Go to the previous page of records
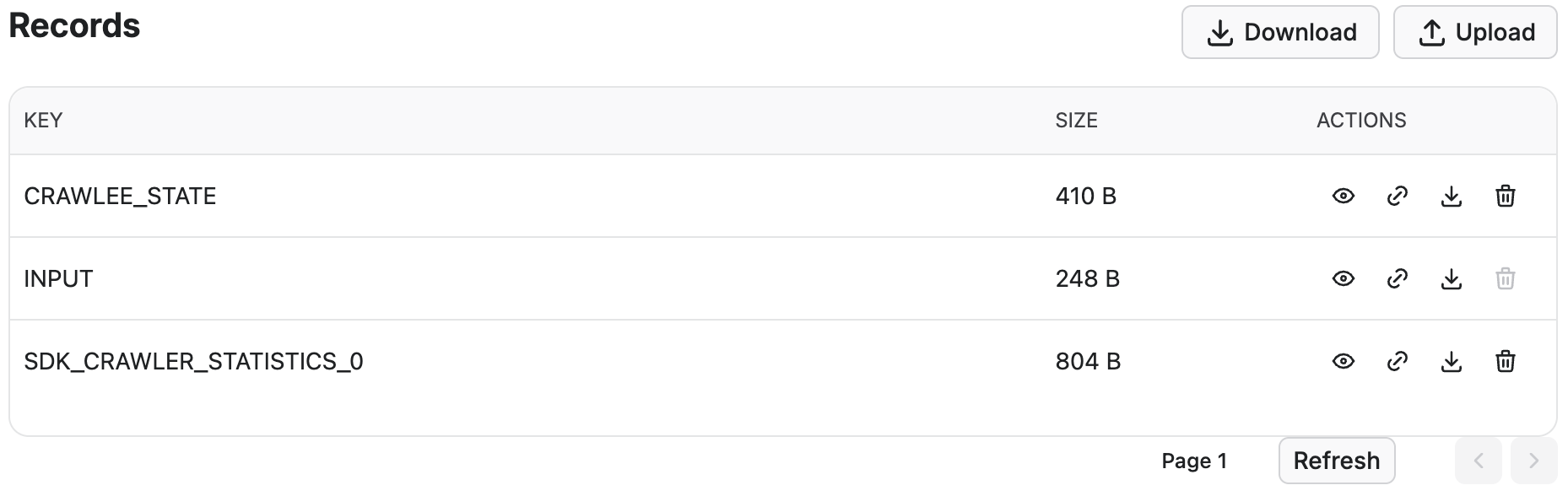 click(x=1478, y=461)
